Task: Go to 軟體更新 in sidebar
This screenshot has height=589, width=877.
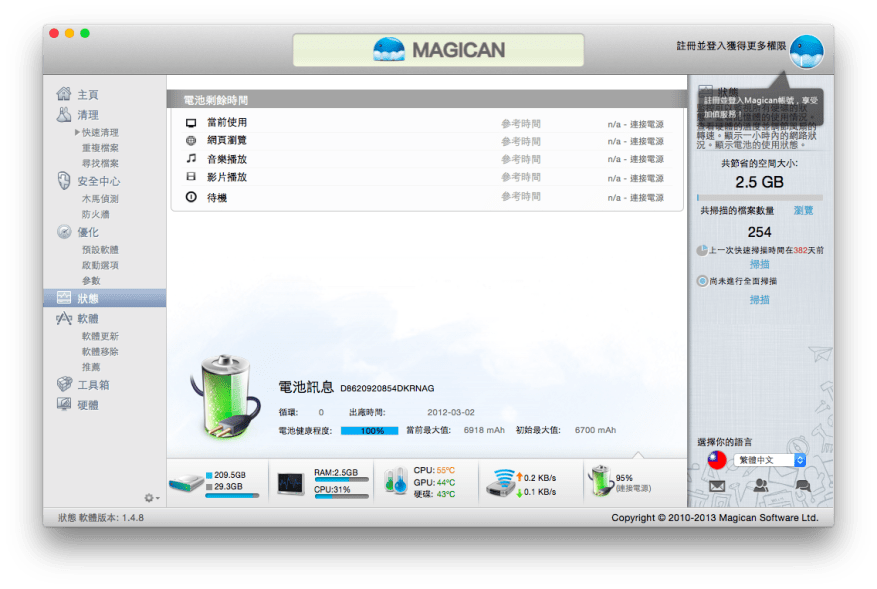Action: click(100, 336)
